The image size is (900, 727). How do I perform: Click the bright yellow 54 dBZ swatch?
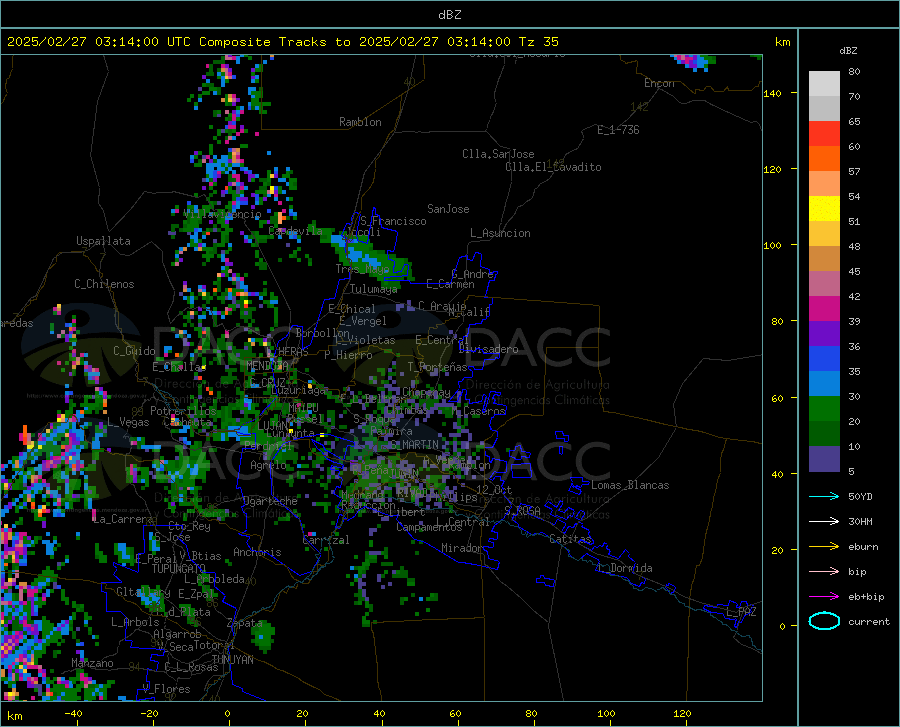coord(824,209)
